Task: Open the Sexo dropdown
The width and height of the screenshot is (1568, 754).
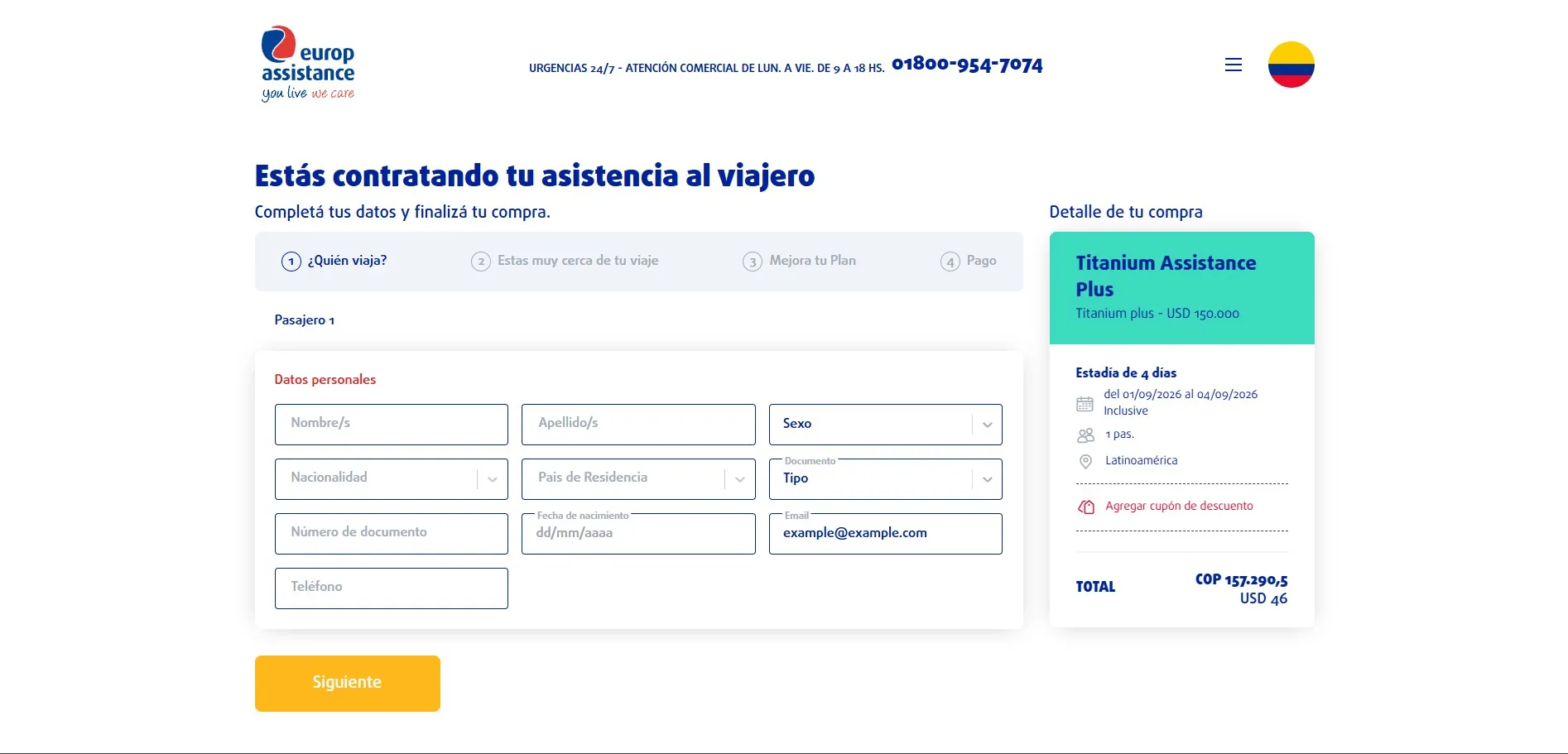Action: (x=885, y=425)
